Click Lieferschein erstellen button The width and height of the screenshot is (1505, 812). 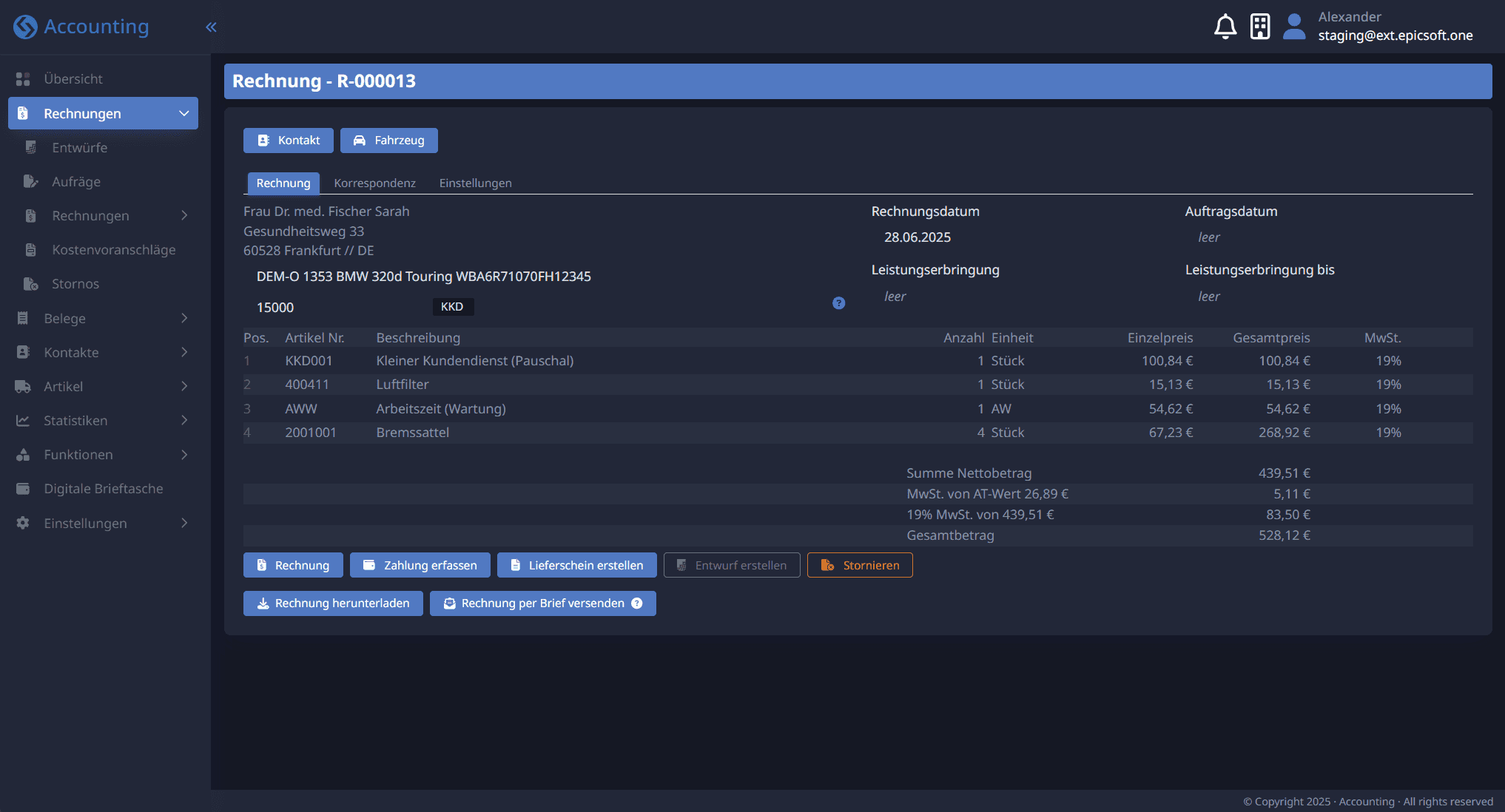(x=577, y=565)
